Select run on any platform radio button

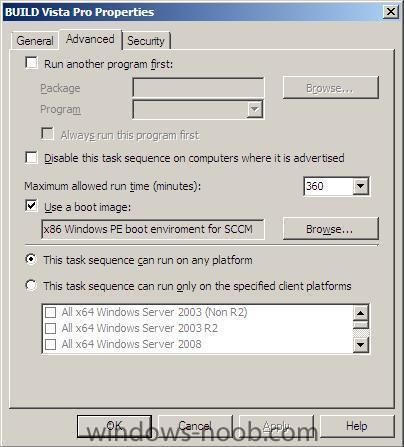pos(31,259)
